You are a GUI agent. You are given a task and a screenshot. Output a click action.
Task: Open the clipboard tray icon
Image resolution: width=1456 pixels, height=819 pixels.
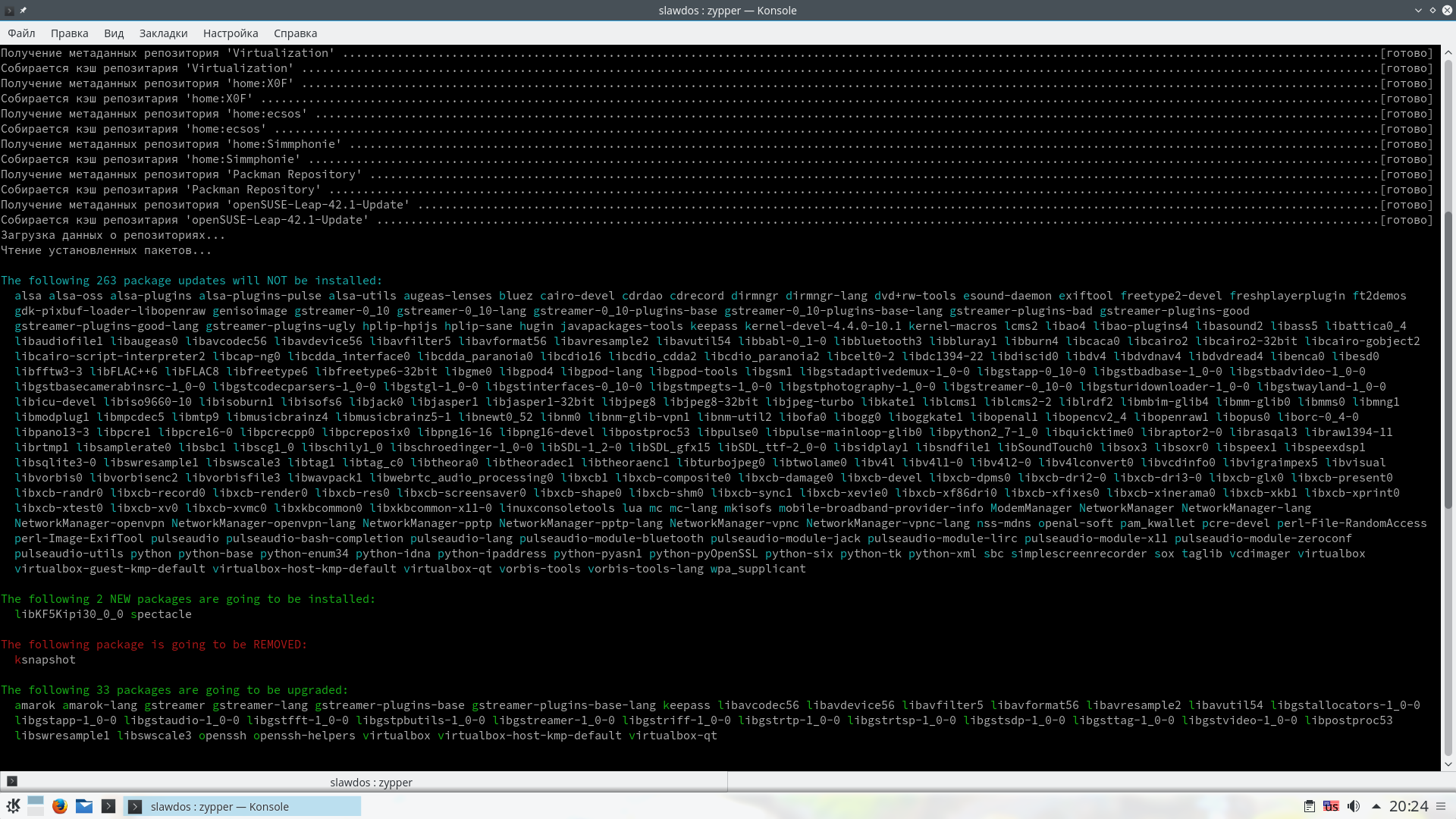point(1309,806)
